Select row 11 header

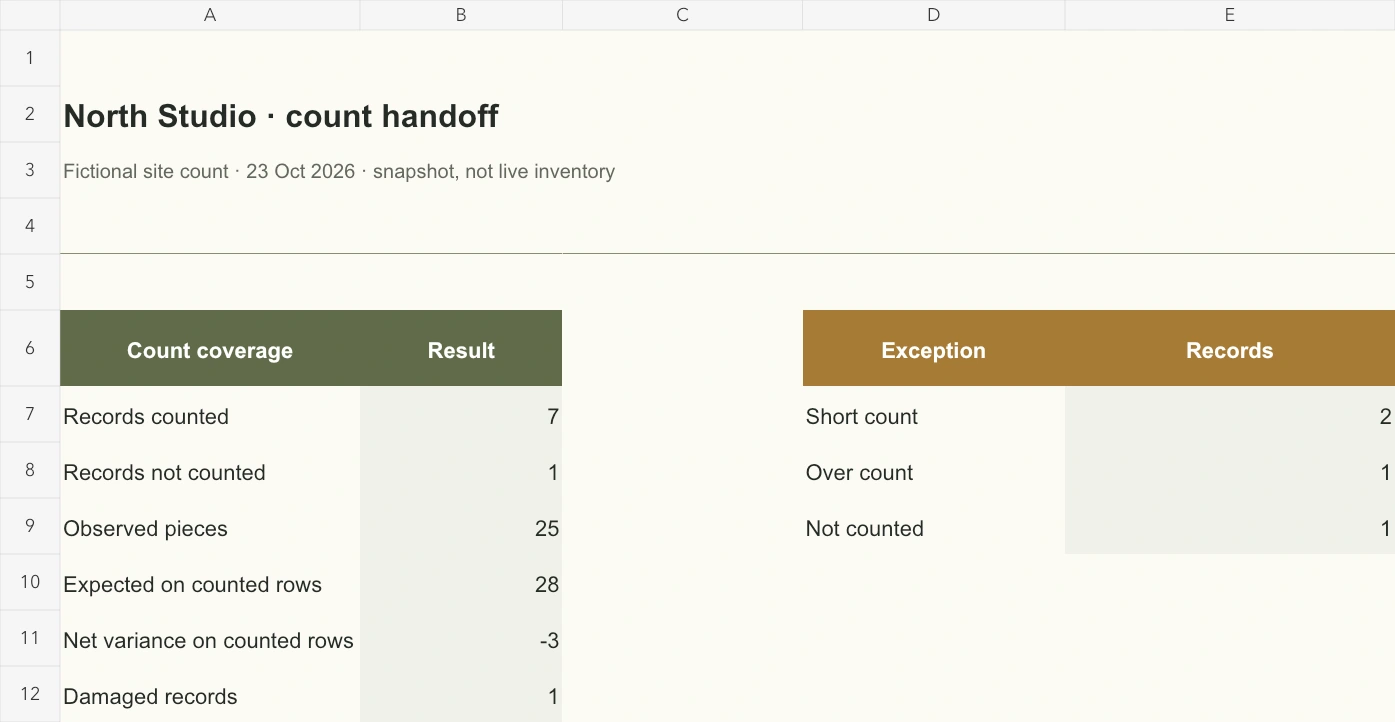(x=30, y=638)
